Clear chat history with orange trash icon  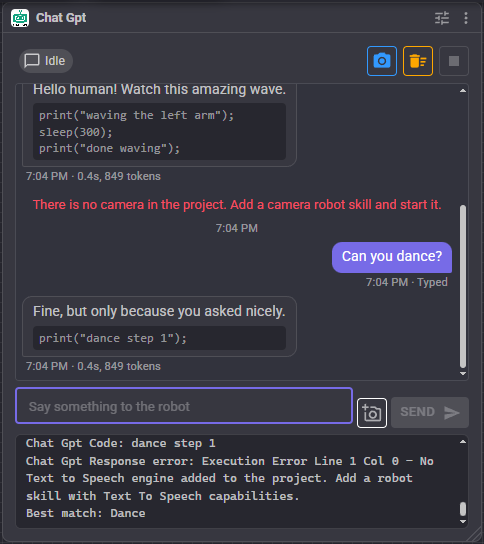[418, 61]
